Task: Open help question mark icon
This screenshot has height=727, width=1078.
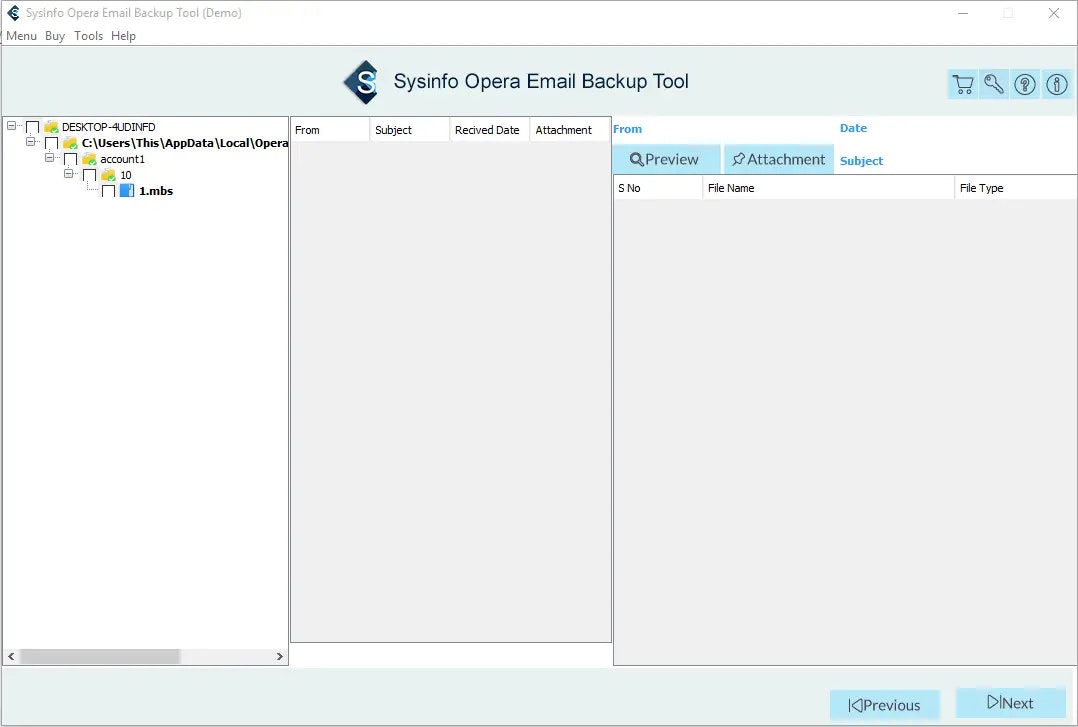Action: (1025, 85)
